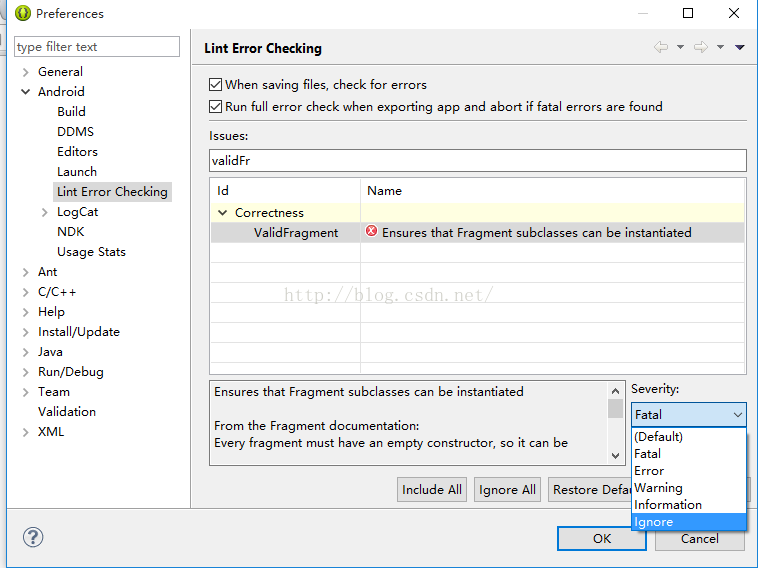The image size is (758, 568).
Task: Select the Build item under Android
Action: point(72,112)
